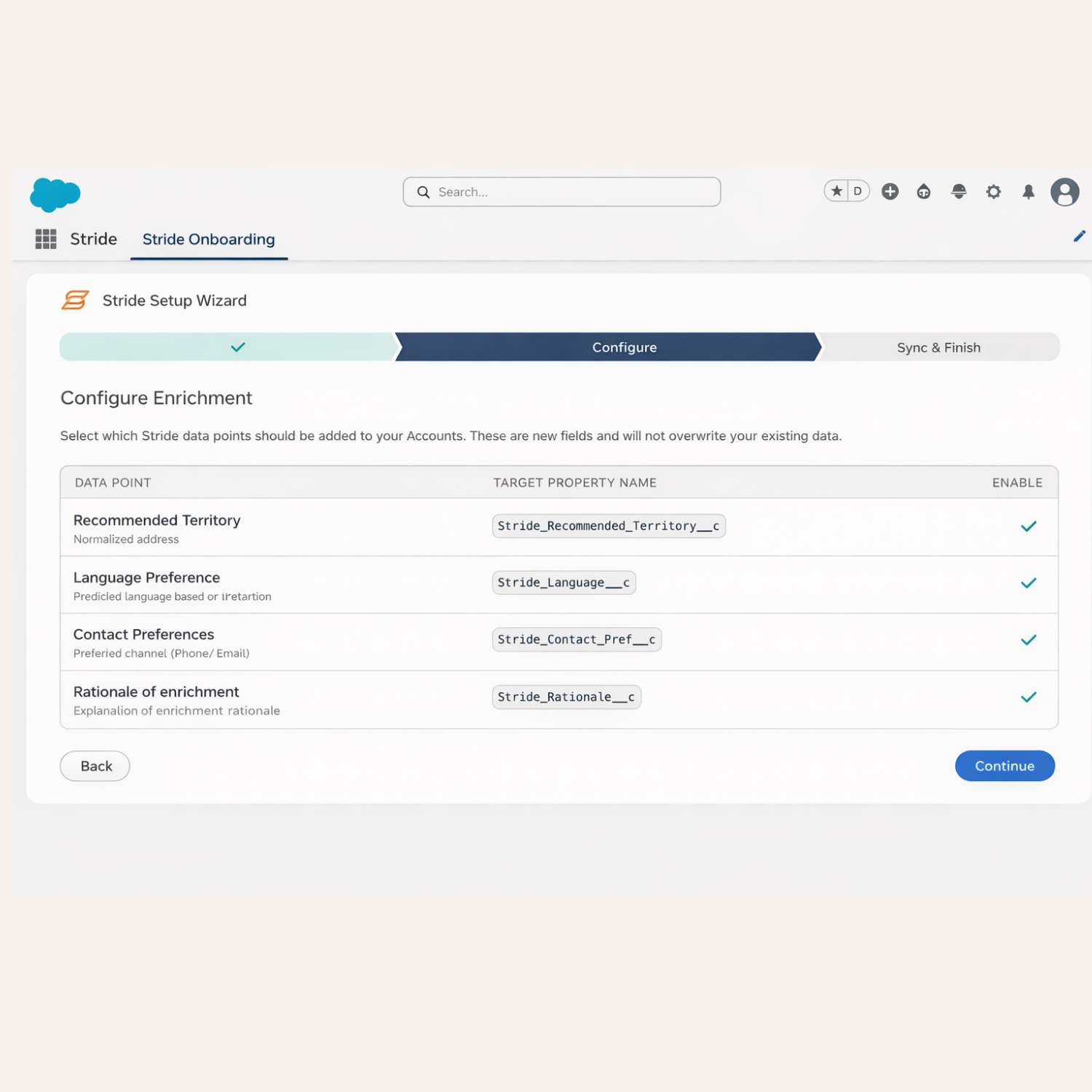Click the Stride app name

pyautogui.click(x=93, y=239)
